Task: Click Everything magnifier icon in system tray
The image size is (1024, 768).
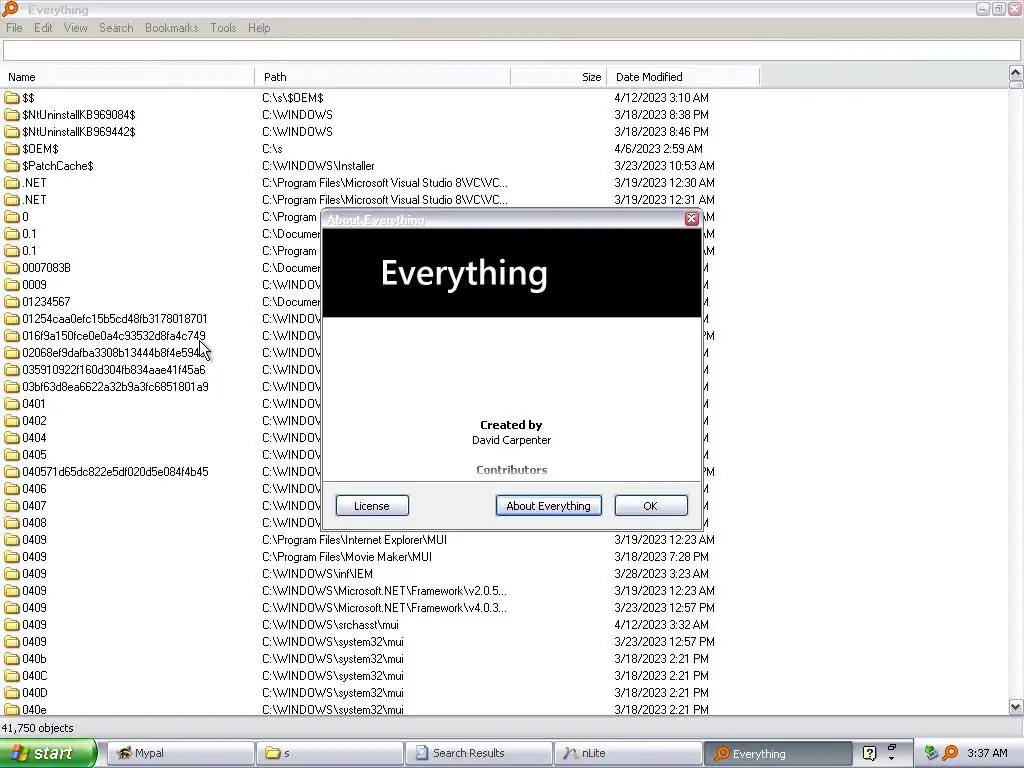Action: 950,753
